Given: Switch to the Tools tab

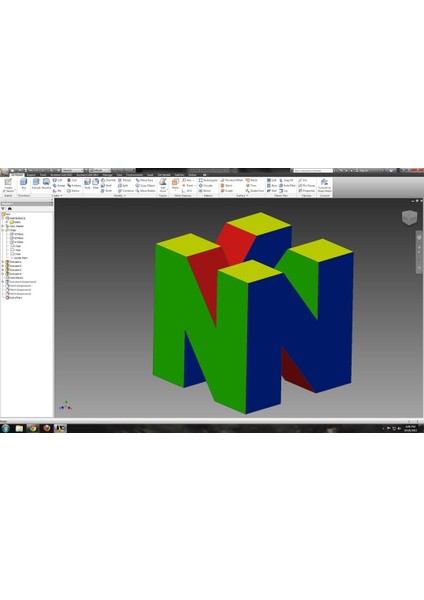Looking at the screenshot, I should click(x=43, y=175).
